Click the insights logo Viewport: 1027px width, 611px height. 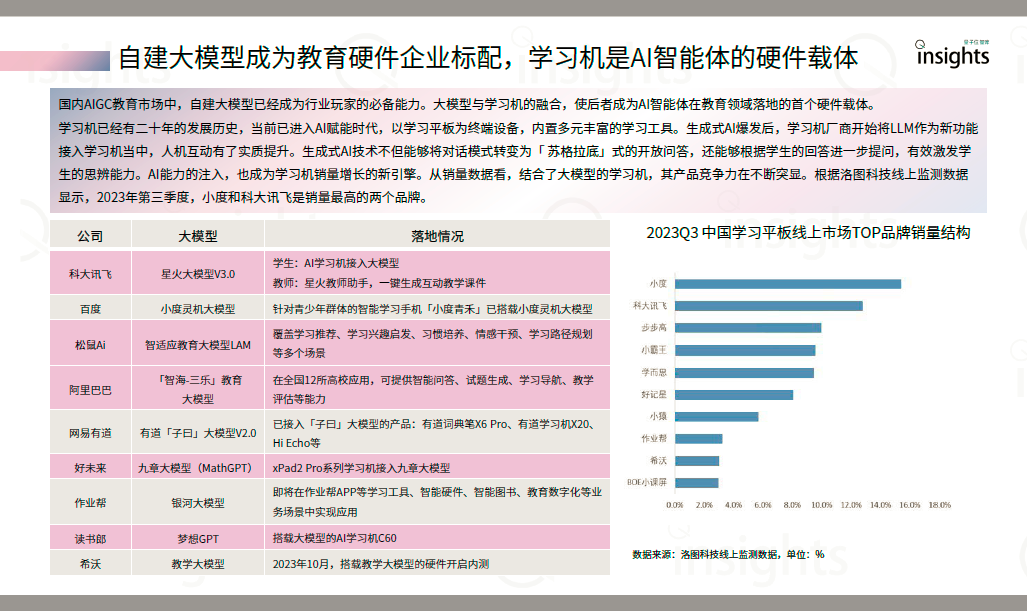(x=952, y=54)
